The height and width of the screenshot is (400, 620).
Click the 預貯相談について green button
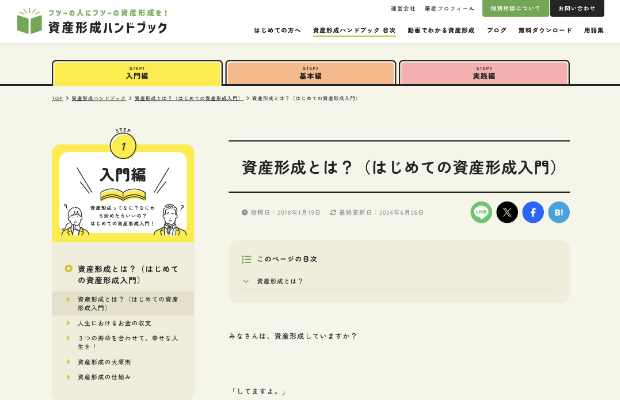coord(515,8)
